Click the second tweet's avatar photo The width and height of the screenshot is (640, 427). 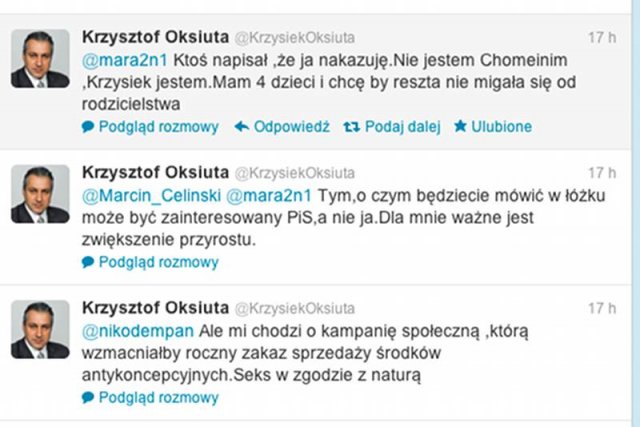tap(40, 195)
